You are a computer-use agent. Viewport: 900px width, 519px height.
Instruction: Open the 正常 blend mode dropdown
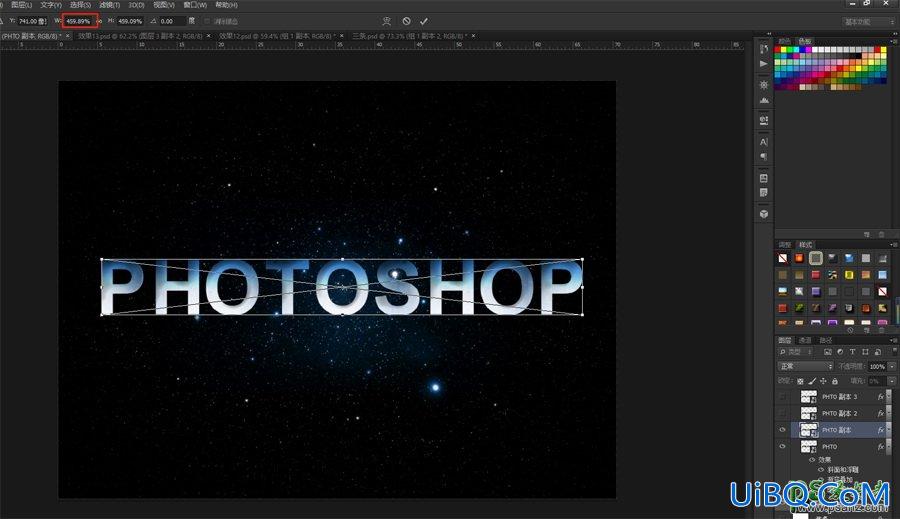805,366
